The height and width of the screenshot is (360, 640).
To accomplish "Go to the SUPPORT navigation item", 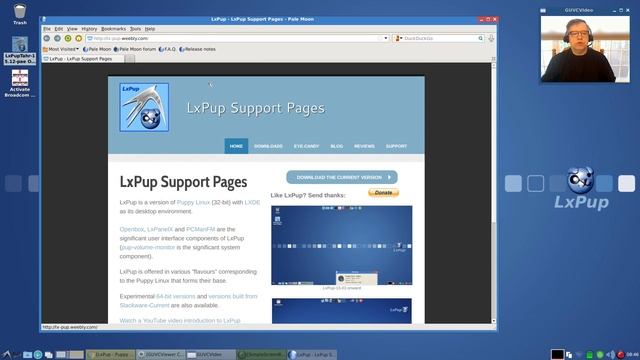I will (396, 146).
